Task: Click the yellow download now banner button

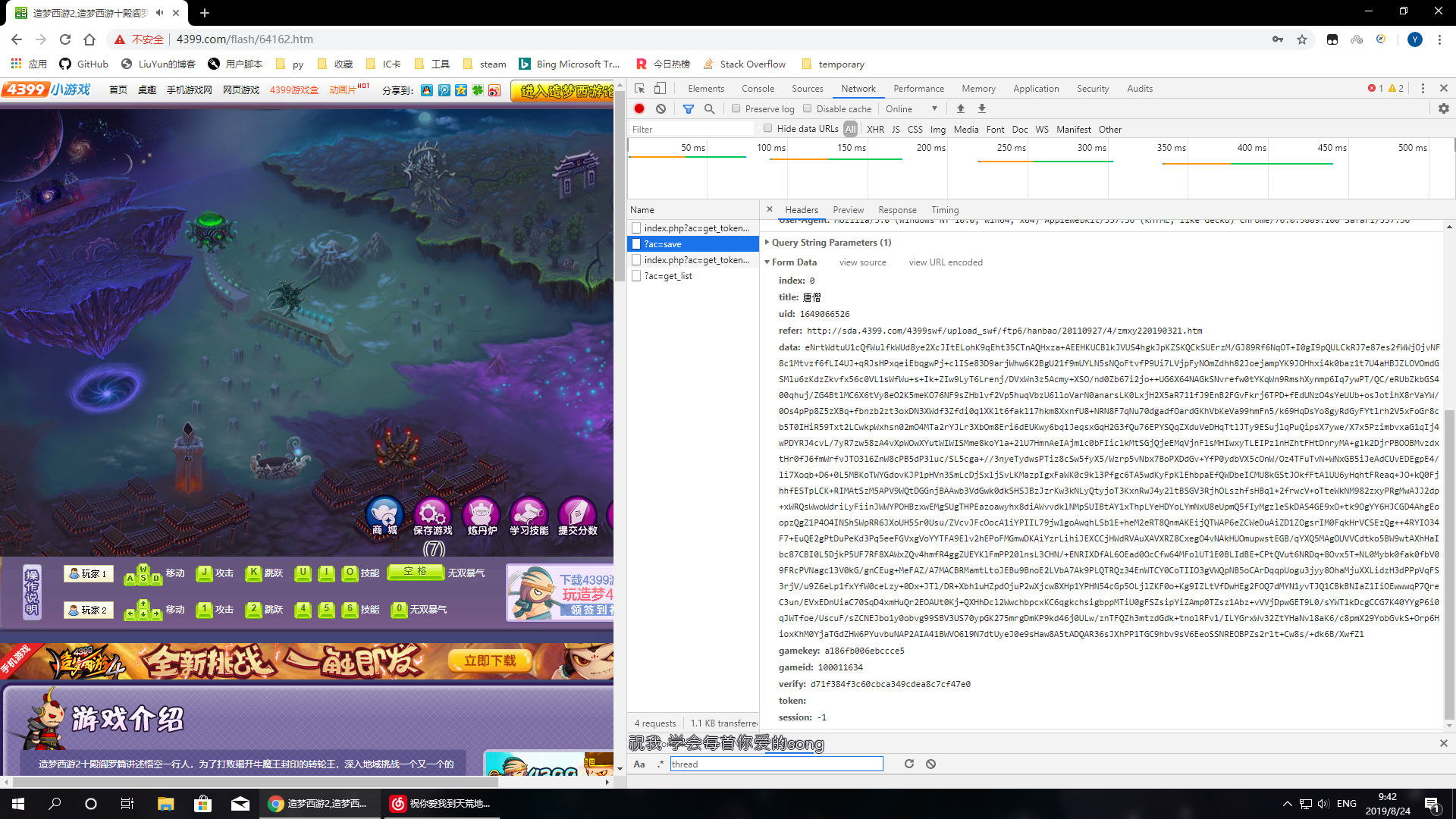Action: [490, 661]
